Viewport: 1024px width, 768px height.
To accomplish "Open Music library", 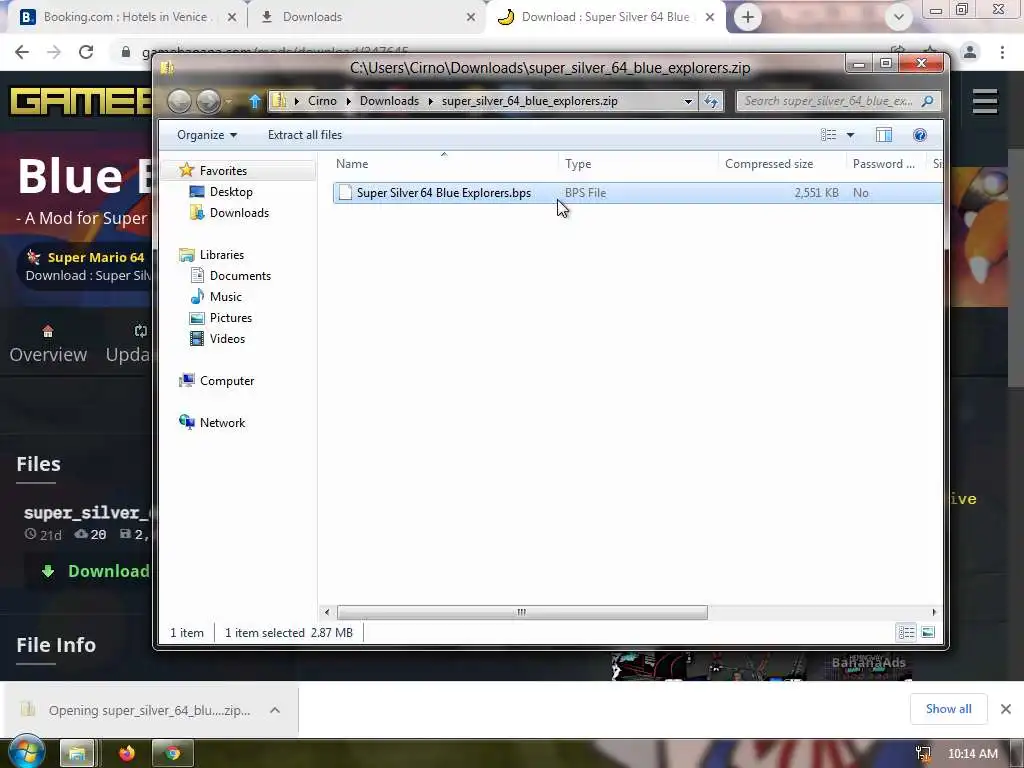I will pyautogui.click(x=225, y=296).
